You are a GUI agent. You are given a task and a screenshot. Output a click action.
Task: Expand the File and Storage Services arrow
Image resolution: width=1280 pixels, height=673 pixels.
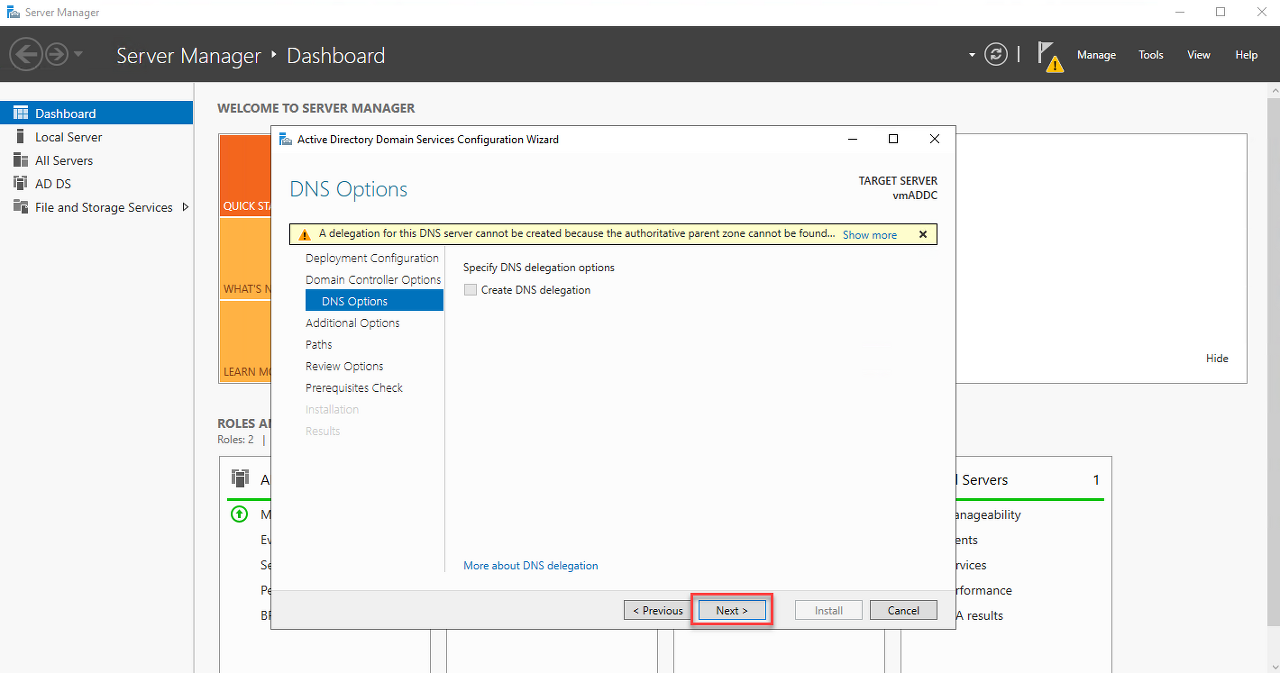tap(185, 207)
